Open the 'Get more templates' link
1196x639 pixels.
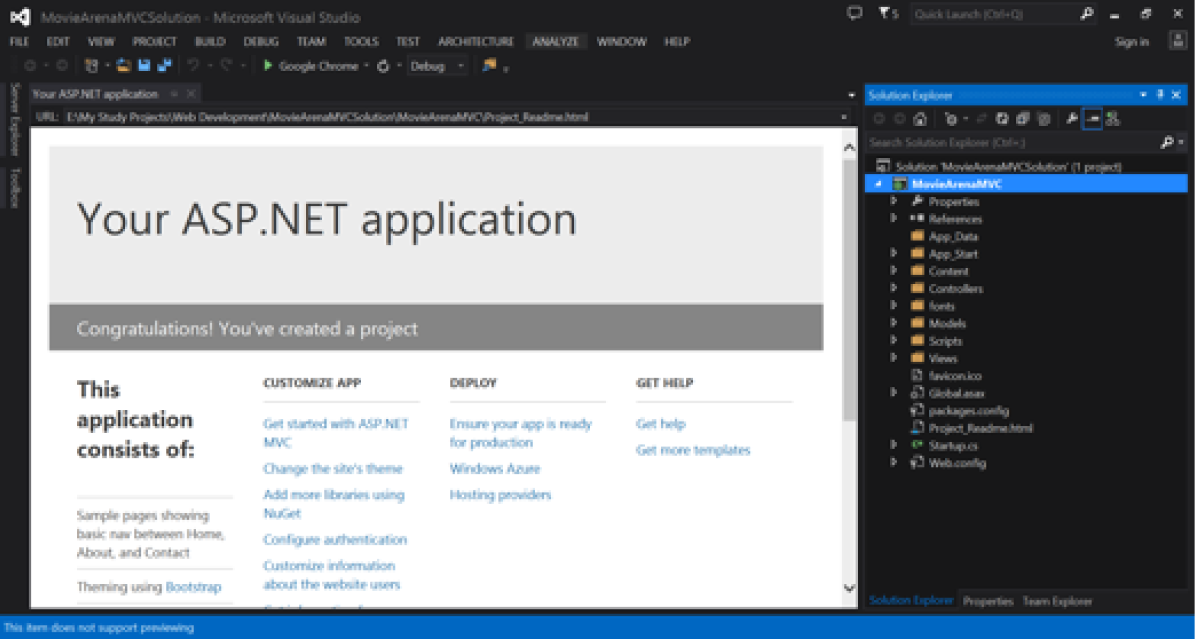[x=693, y=450]
